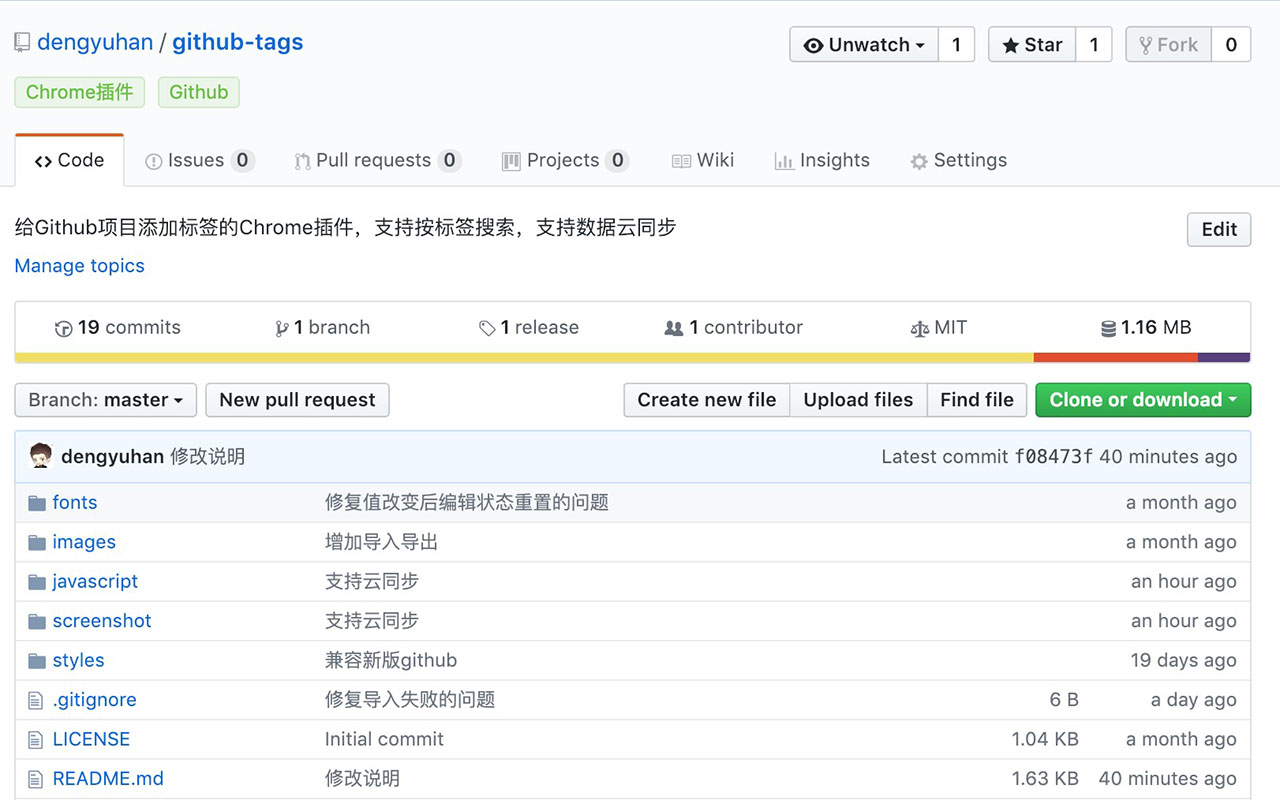Expand the Clone or download menu

[x=1142, y=400]
